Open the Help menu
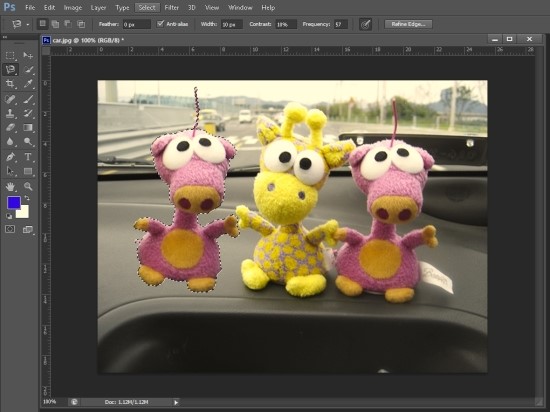The height and width of the screenshot is (412, 550). pos(268,7)
